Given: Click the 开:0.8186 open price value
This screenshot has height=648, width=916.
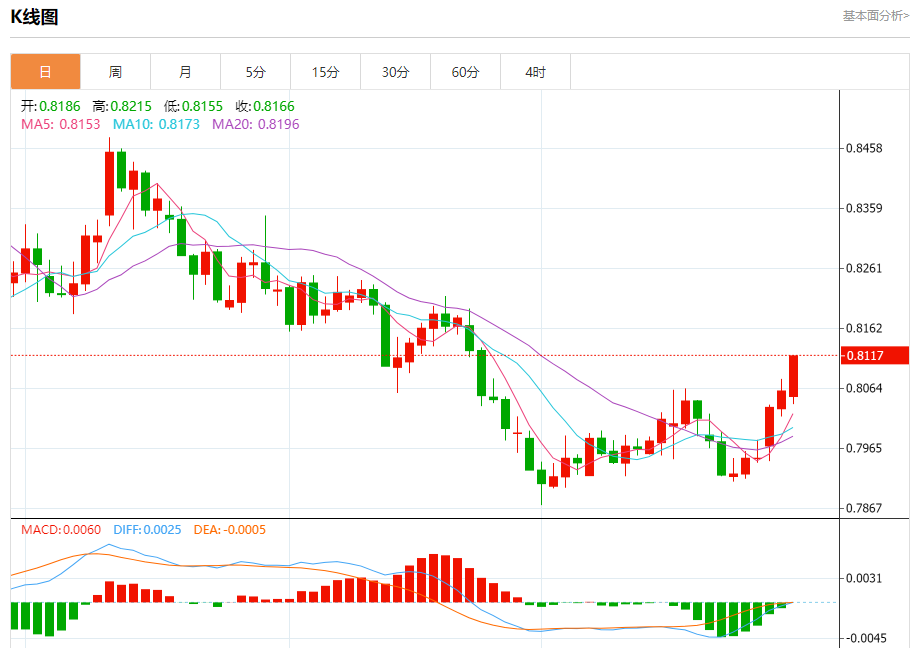Looking at the screenshot, I should tap(51, 106).
